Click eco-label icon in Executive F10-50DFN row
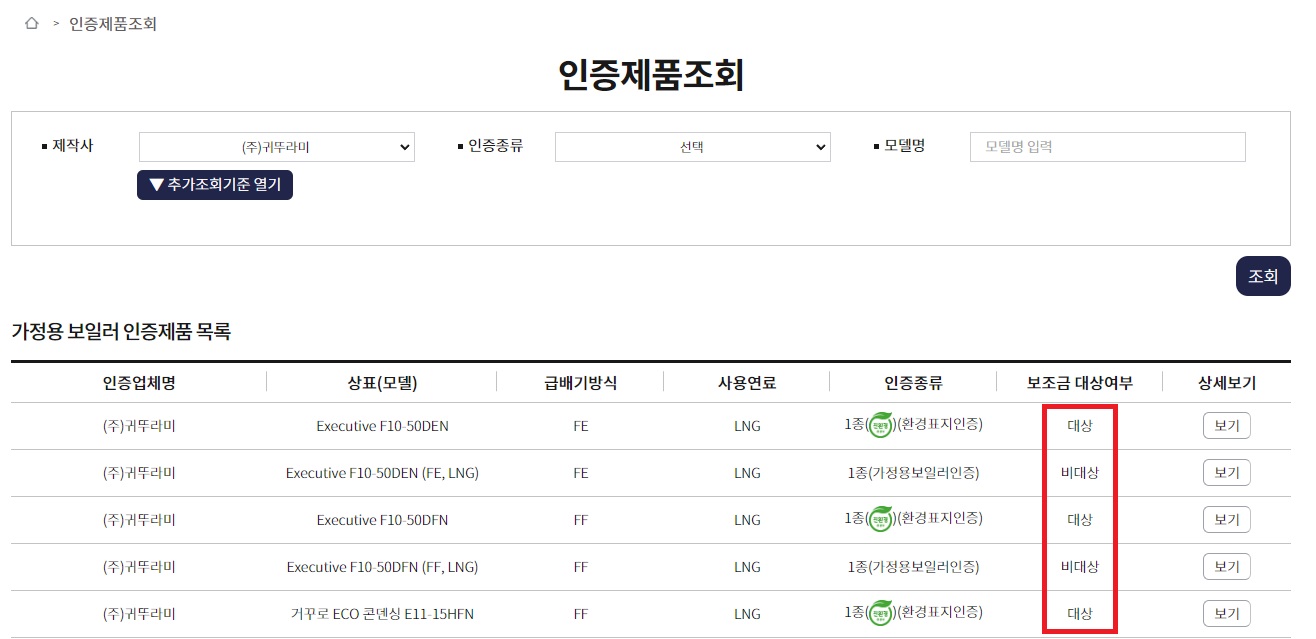 click(x=880, y=519)
